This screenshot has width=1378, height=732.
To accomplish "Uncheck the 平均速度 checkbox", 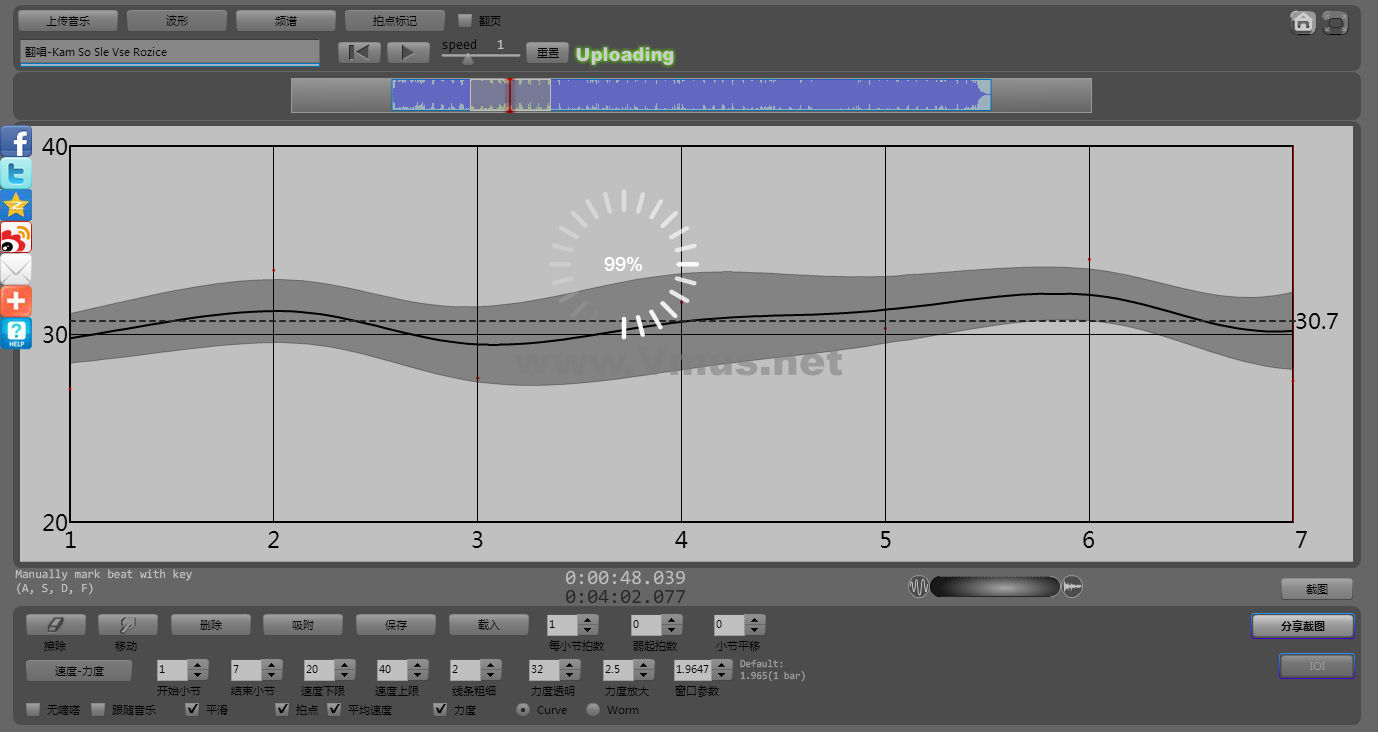I will click(335, 710).
